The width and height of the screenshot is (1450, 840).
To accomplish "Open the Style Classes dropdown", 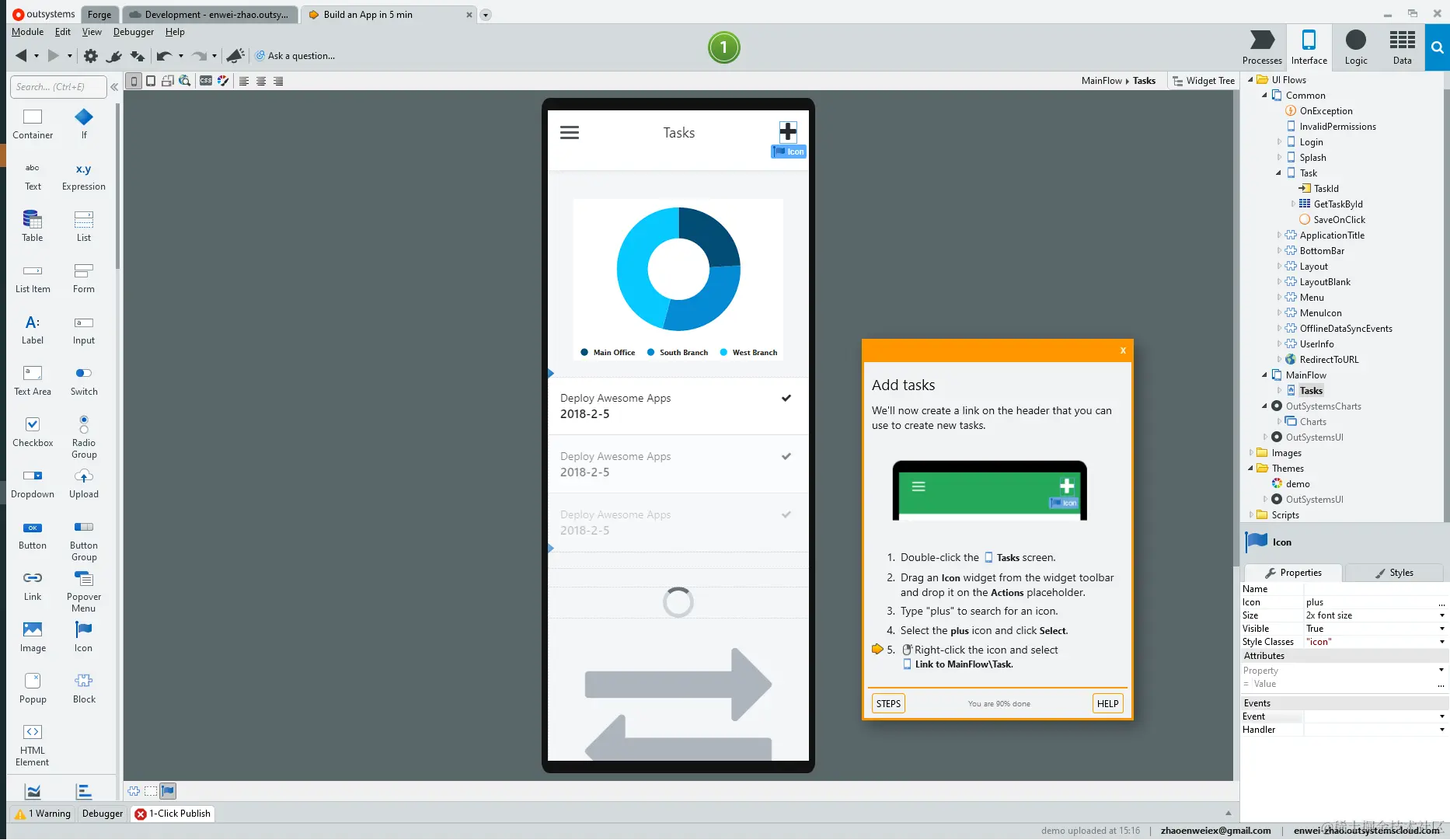I will click(1442, 642).
